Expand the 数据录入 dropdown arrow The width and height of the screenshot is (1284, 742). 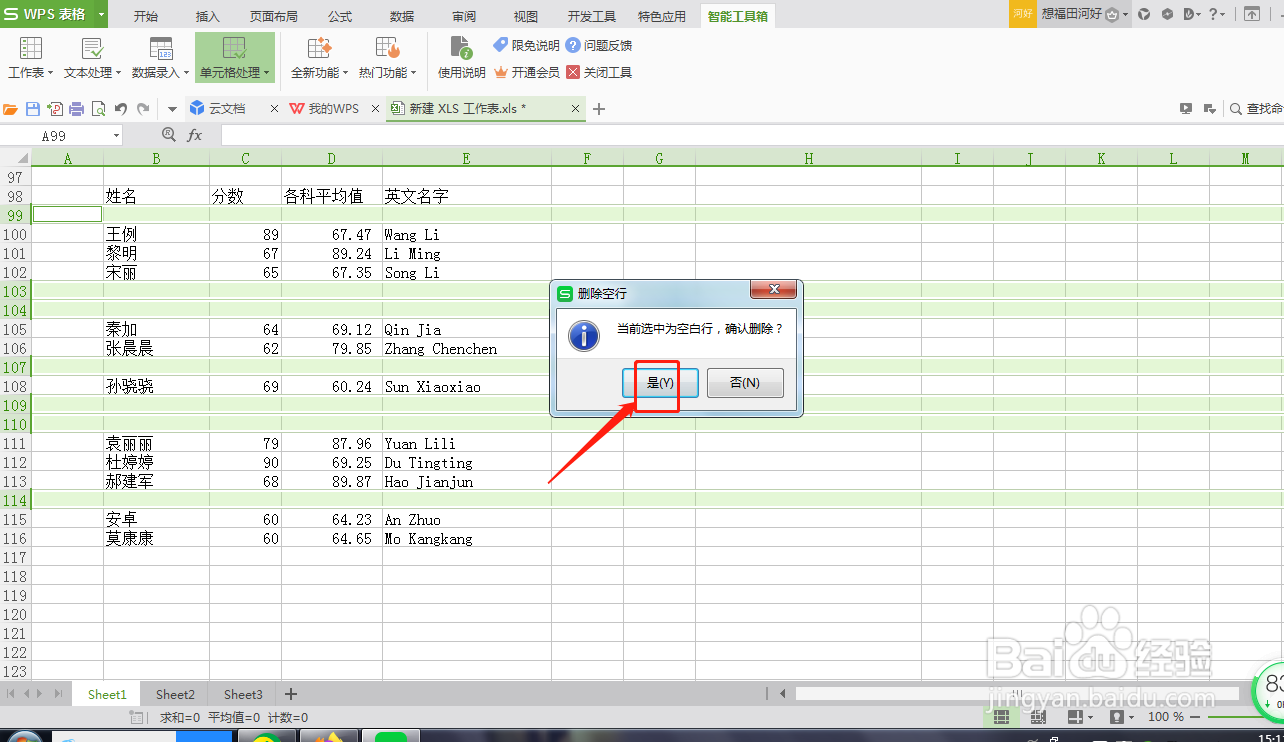186,73
